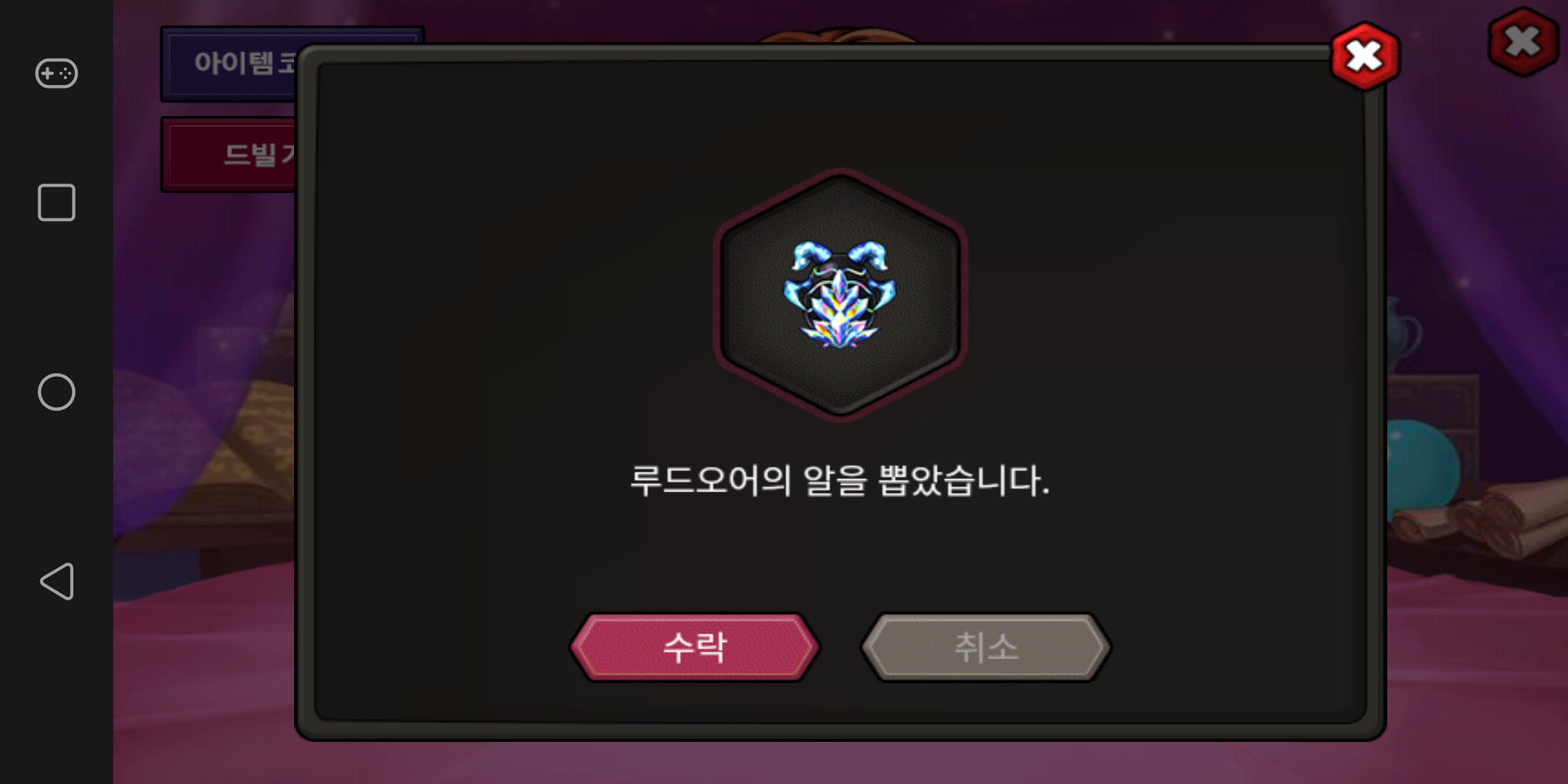Tap the square recent apps button
Viewport: 1568px width, 784px height.
coord(57,203)
